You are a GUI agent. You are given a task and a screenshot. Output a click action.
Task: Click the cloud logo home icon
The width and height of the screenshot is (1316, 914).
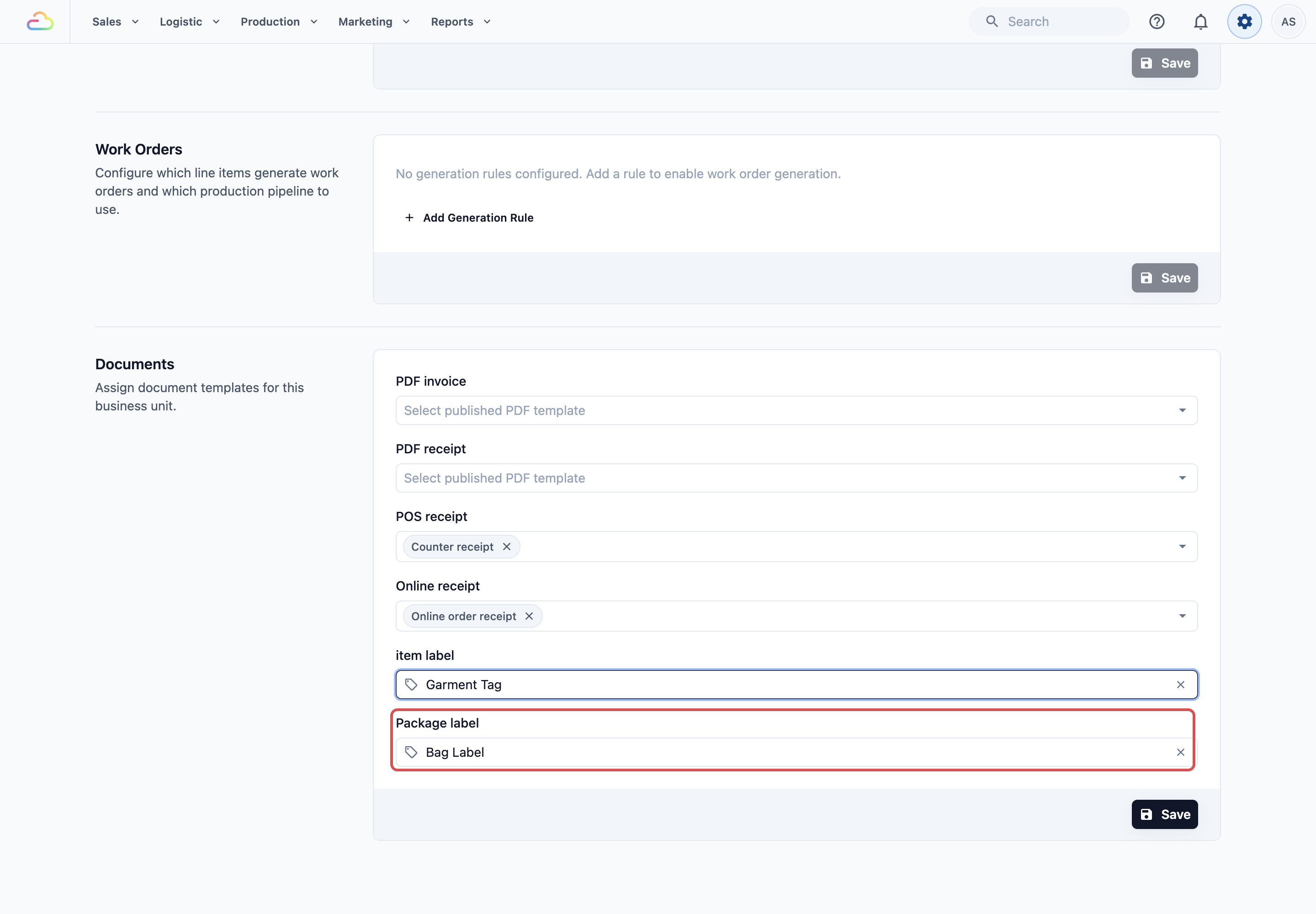pyautogui.click(x=40, y=21)
